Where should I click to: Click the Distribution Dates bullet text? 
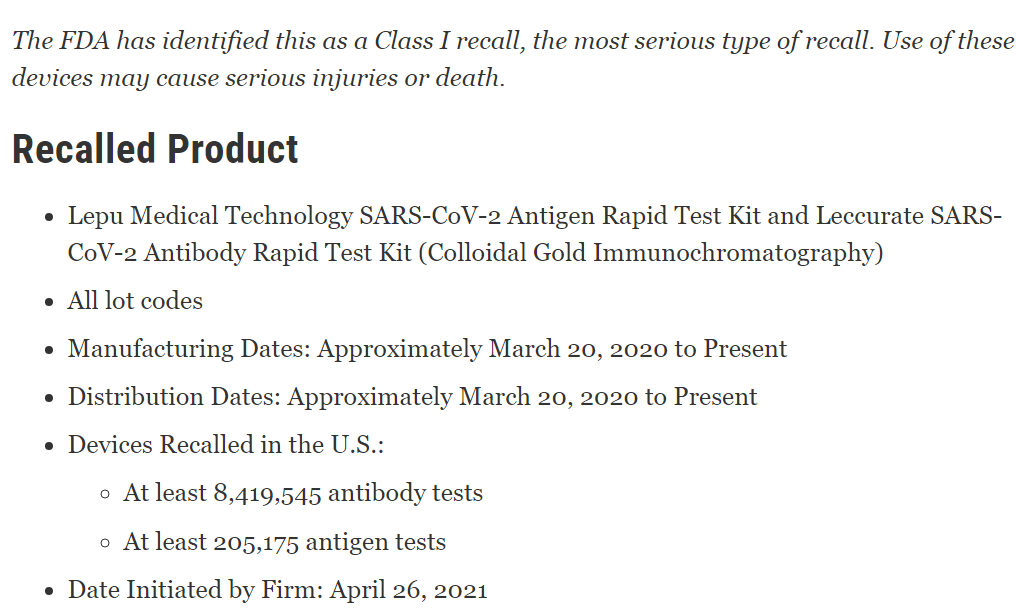pyautogui.click(x=413, y=397)
